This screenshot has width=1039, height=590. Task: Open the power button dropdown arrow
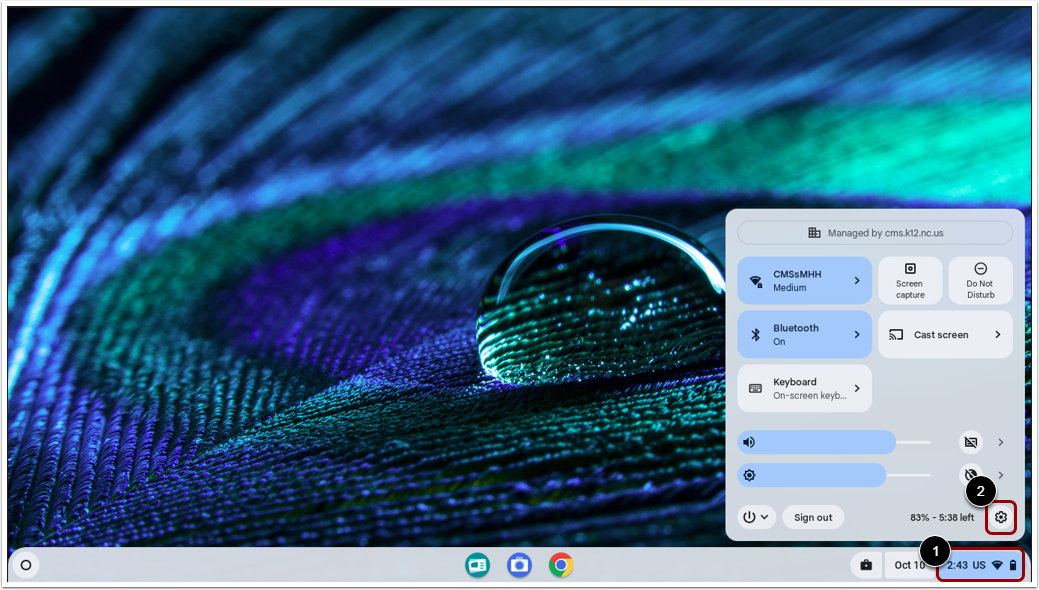pos(766,517)
